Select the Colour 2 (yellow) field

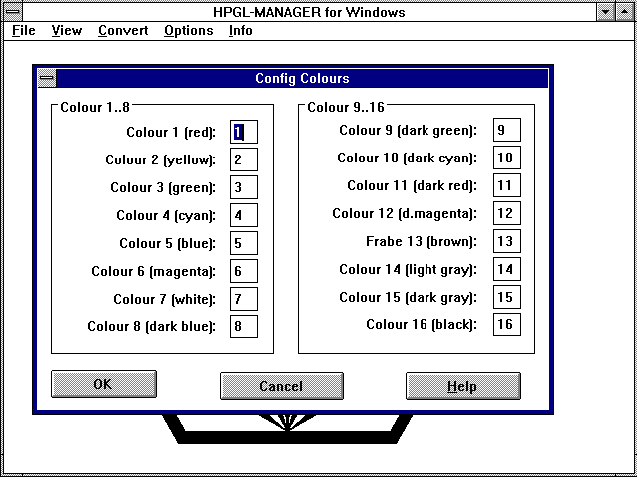244,160
